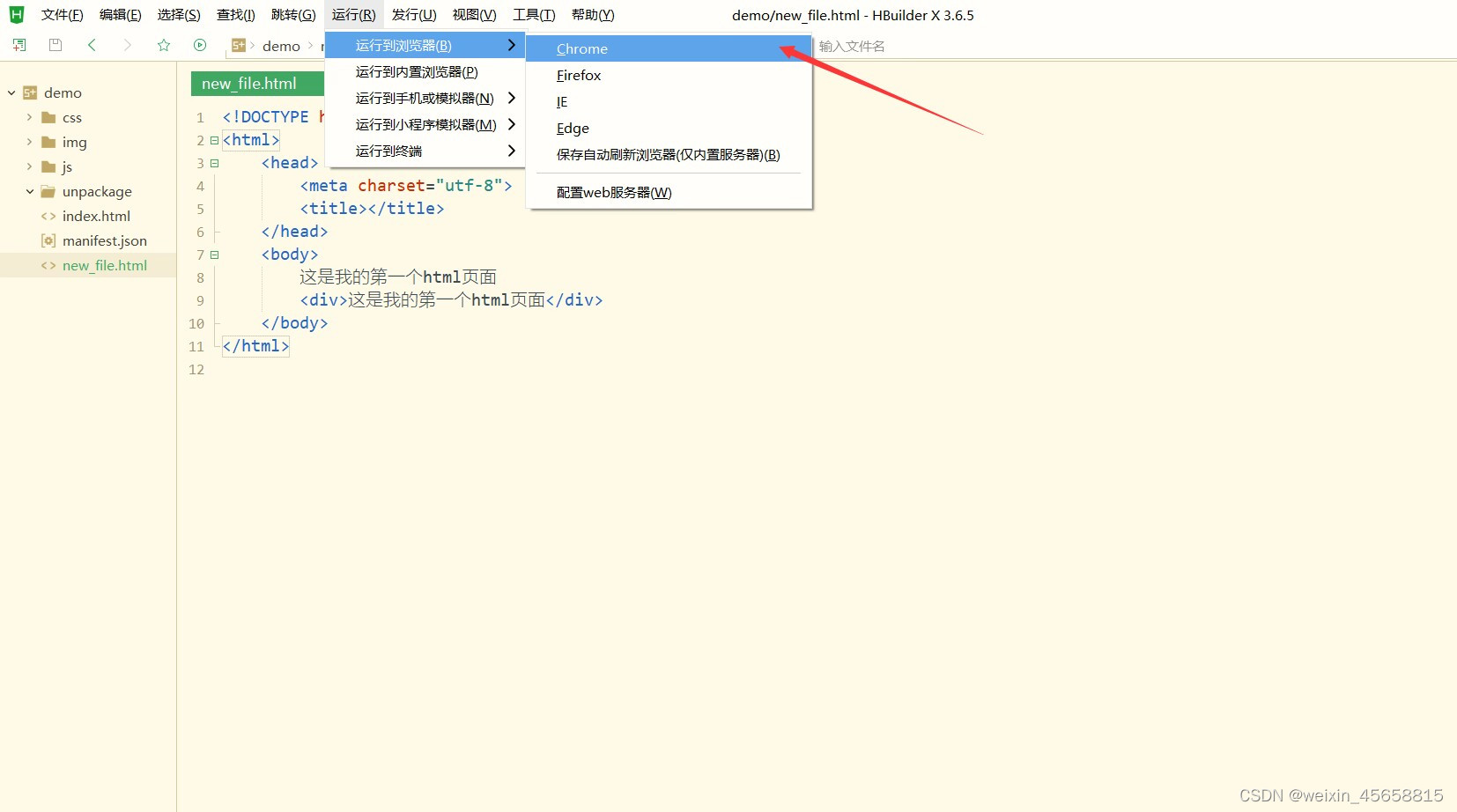Switch to the new_file.html editor tab

pos(257,84)
